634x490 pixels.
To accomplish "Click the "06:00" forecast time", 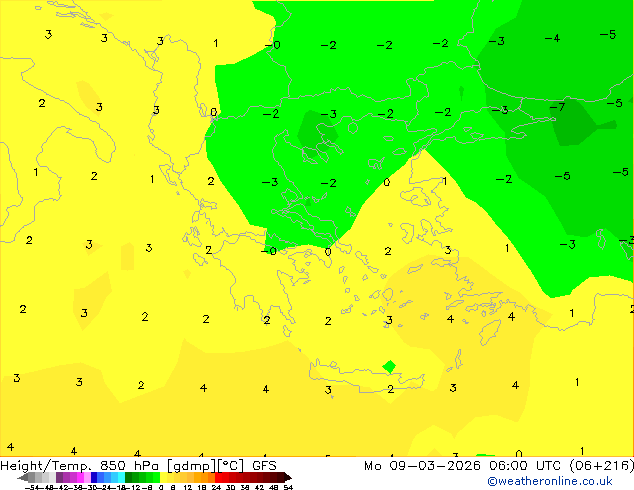I will [508, 466].
